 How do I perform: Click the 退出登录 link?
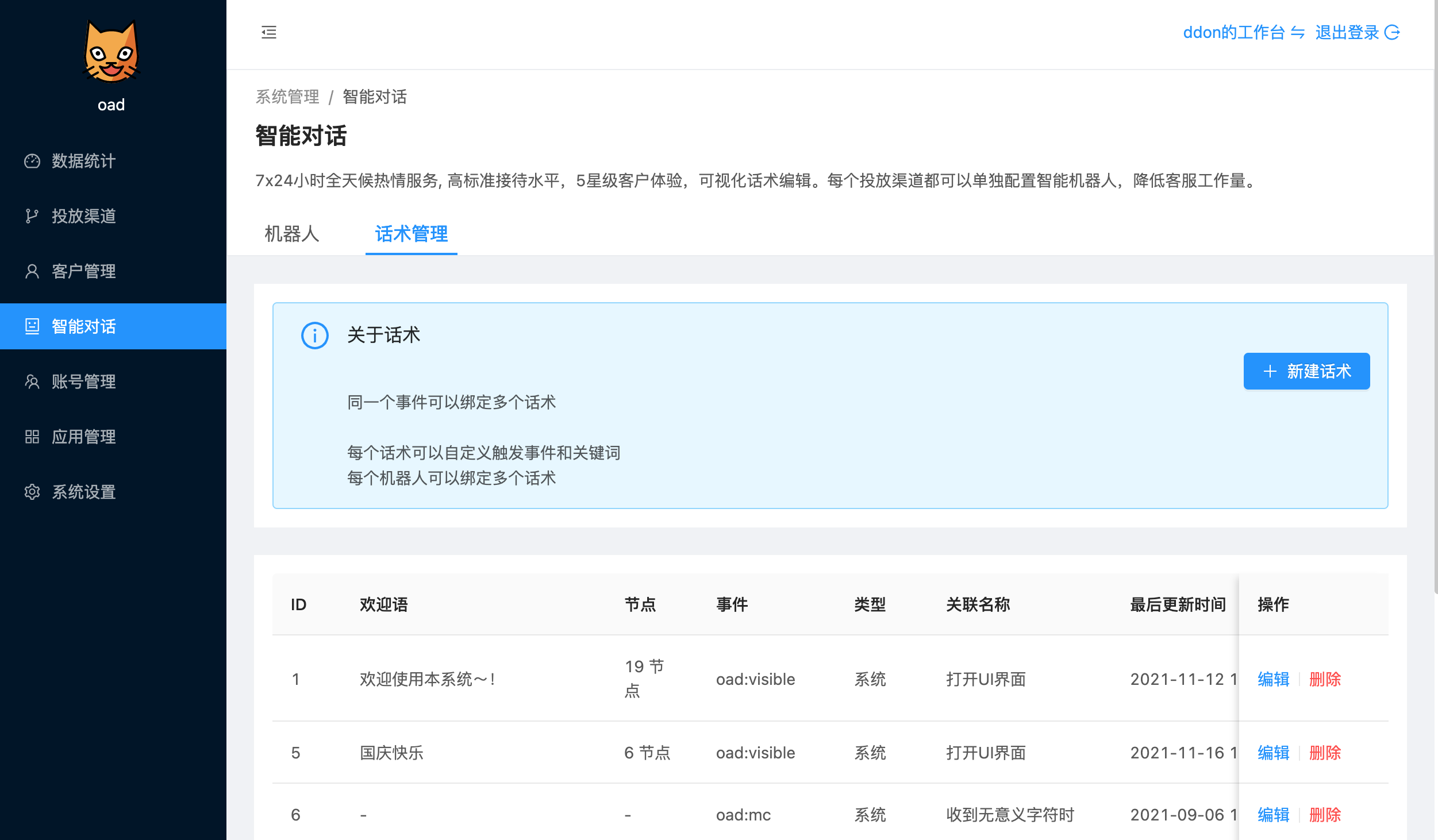coord(1347,33)
